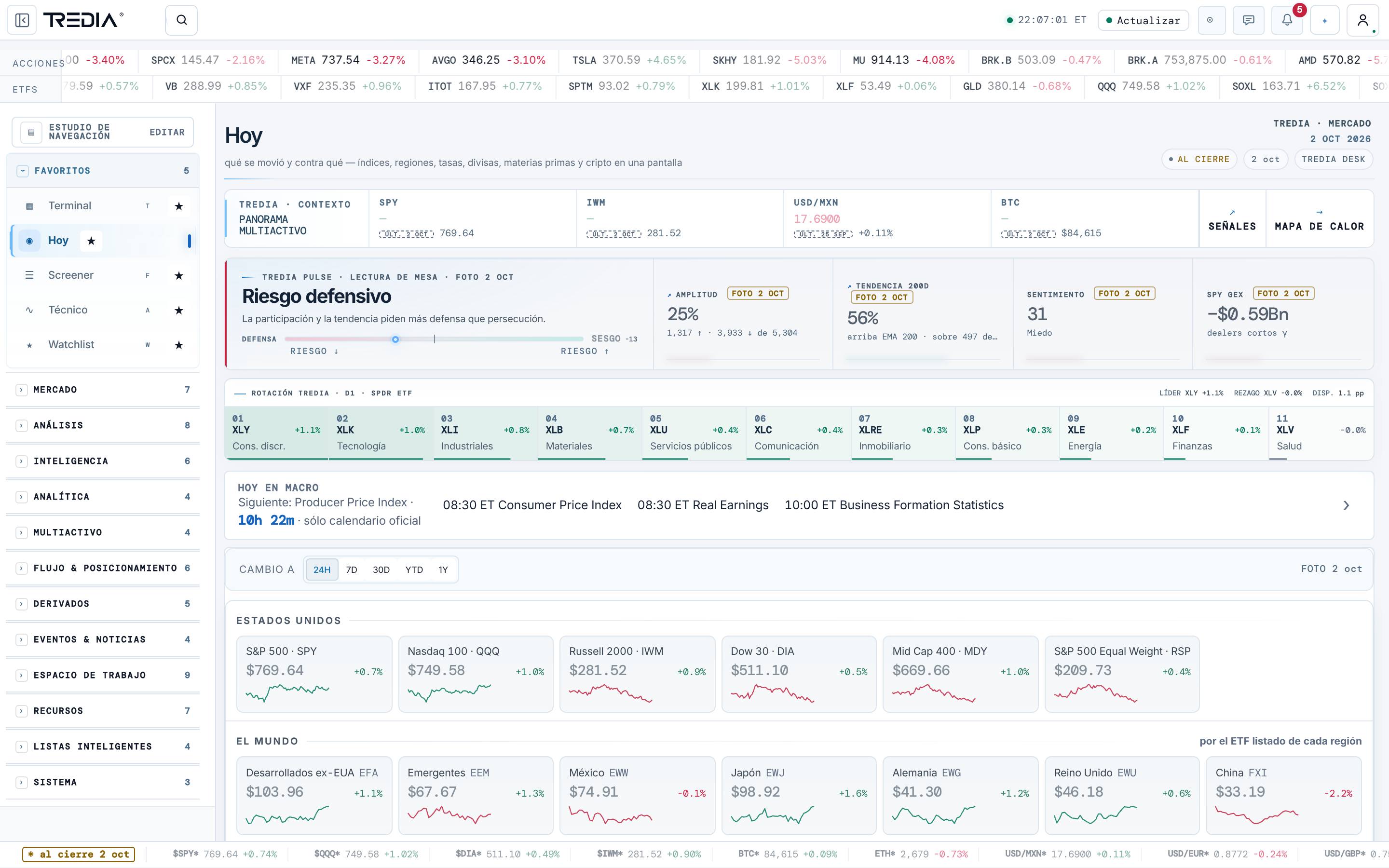Click the Terminal sidebar icon
Image resolution: width=1389 pixels, height=868 pixels.
(x=29, y=206)
